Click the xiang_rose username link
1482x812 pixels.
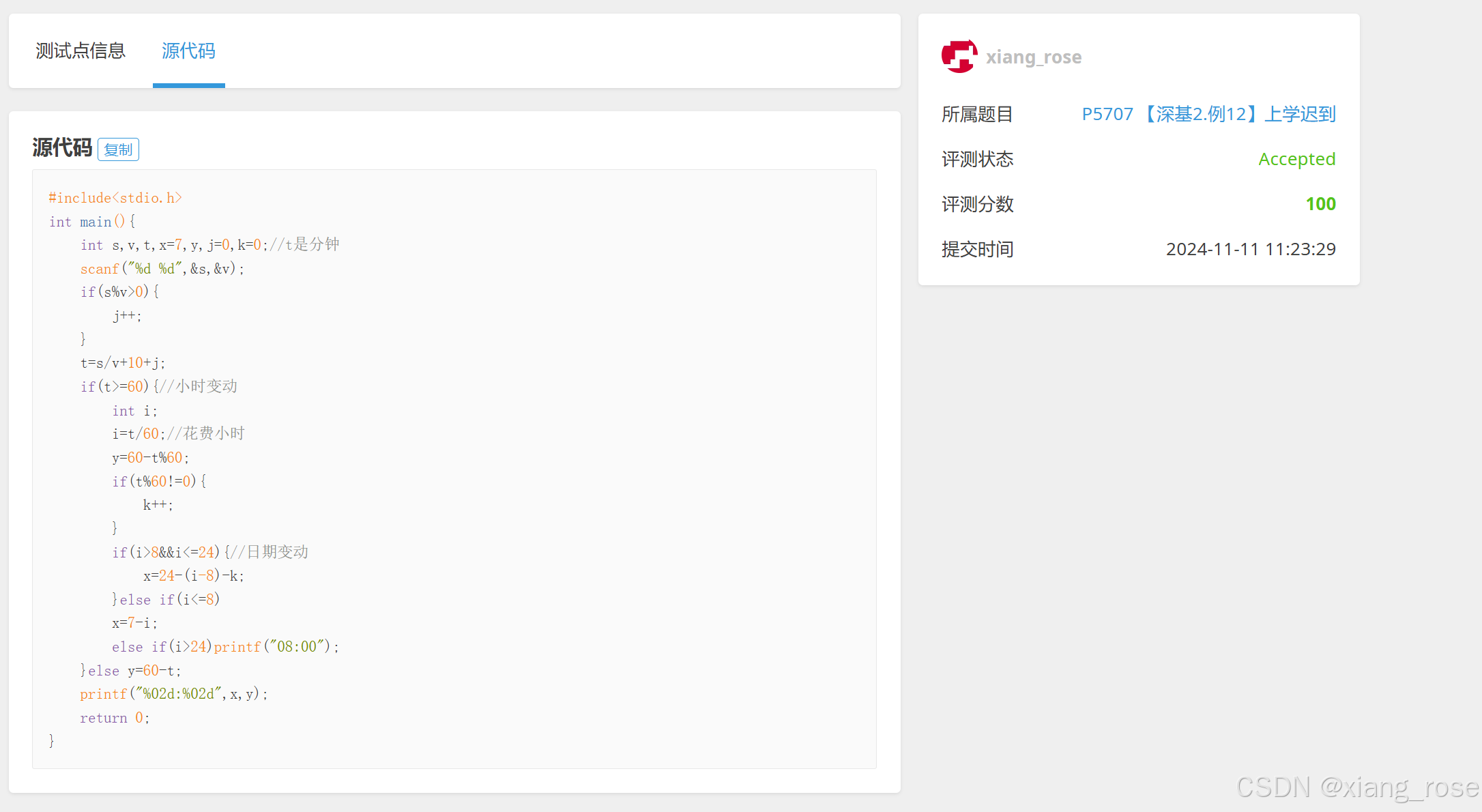pos(1033,57)
